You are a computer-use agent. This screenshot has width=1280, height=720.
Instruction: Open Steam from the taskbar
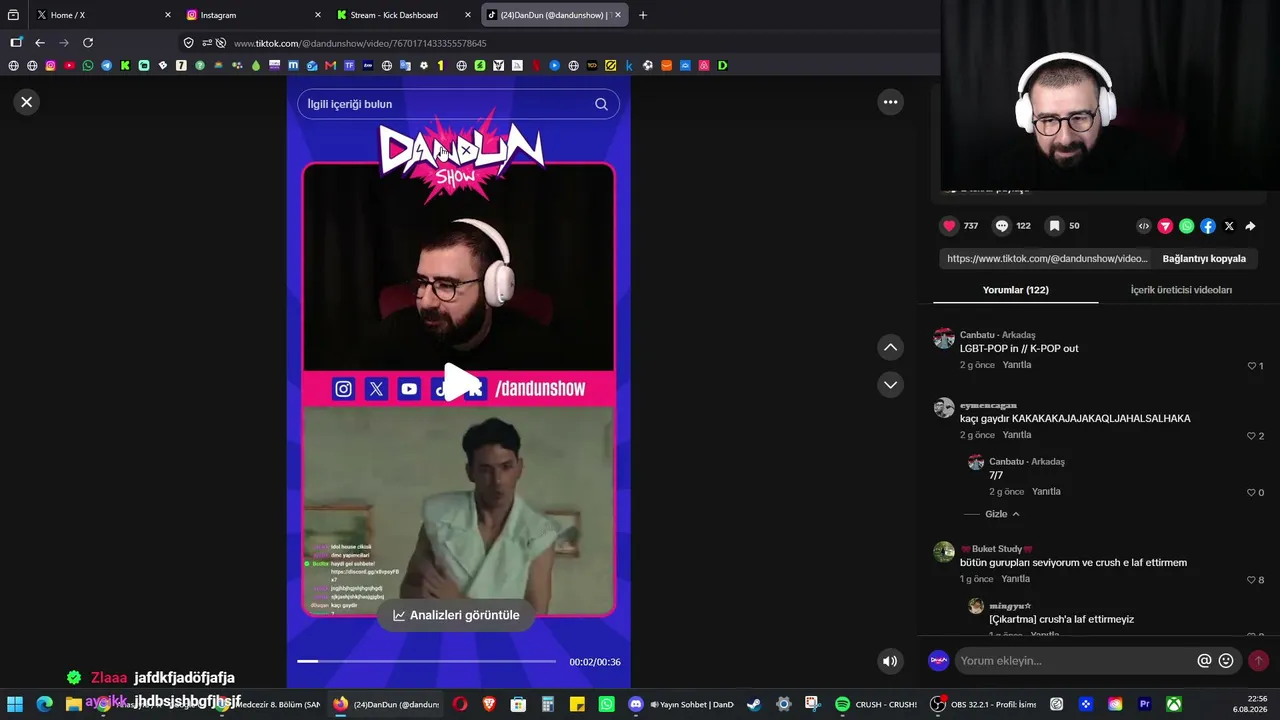753,704
